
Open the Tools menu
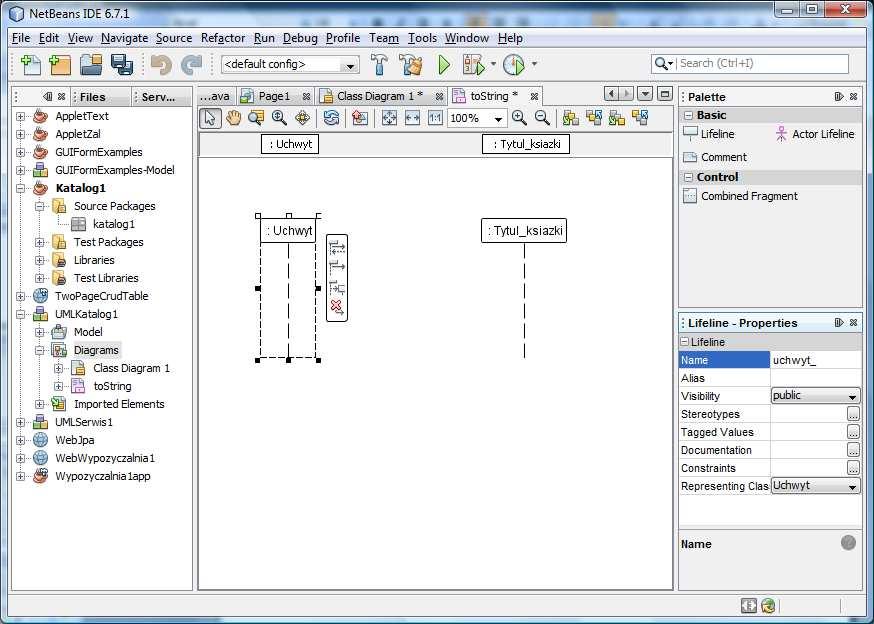[x=422, y=38]
